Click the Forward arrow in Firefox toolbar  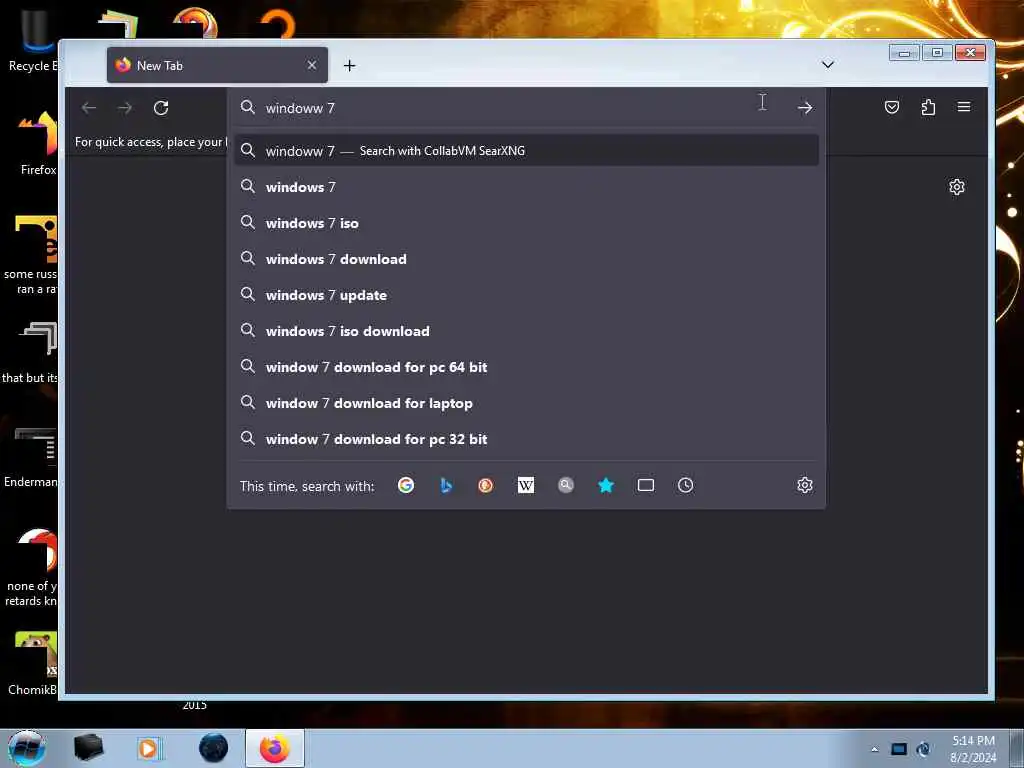(x=125, y=108)
